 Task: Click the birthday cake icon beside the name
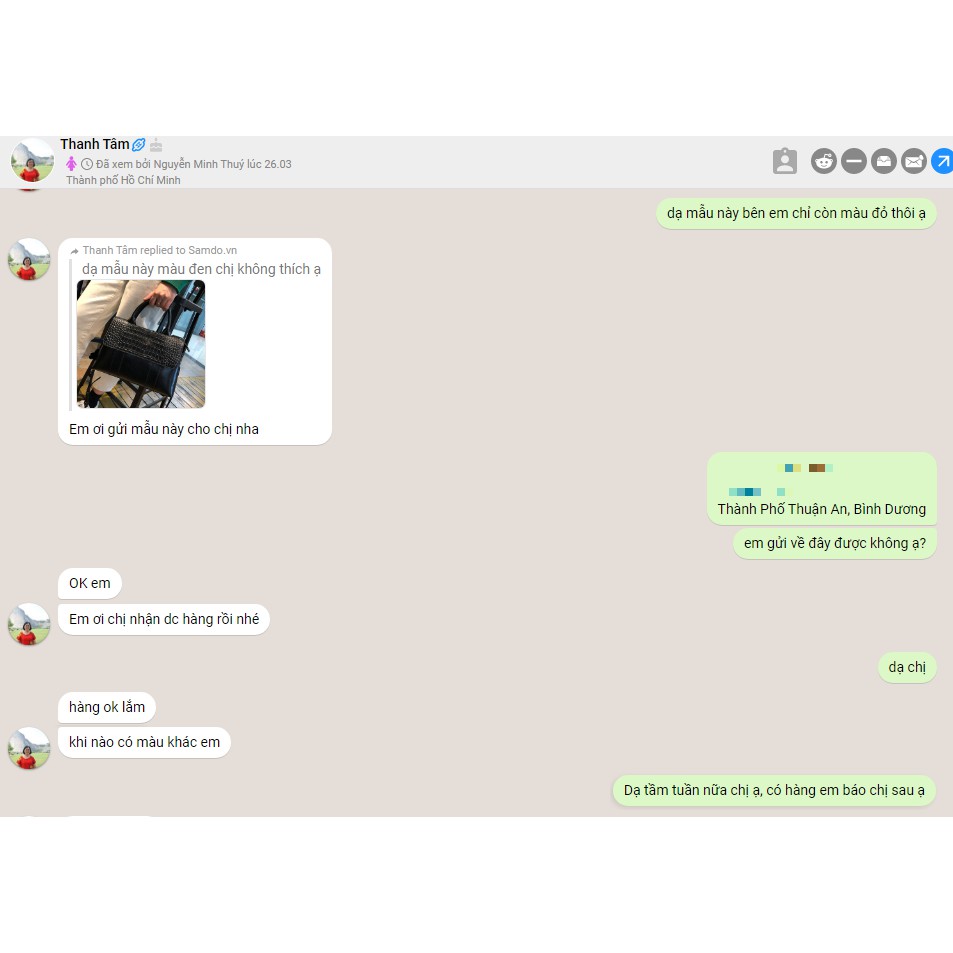156,145
